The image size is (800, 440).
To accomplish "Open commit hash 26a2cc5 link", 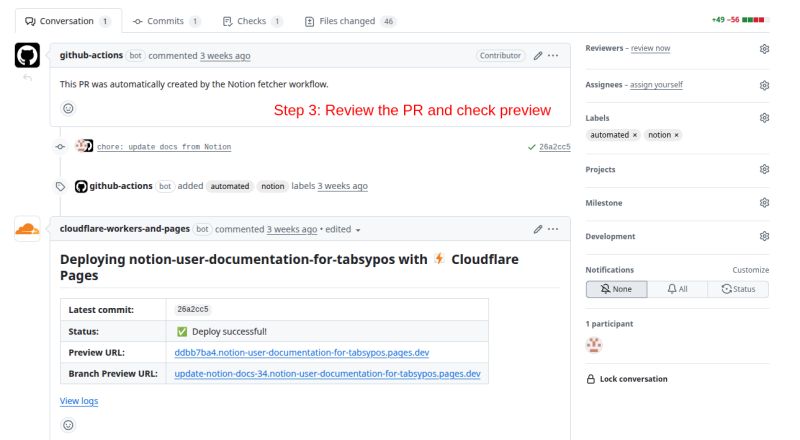I will pos(555,147).
